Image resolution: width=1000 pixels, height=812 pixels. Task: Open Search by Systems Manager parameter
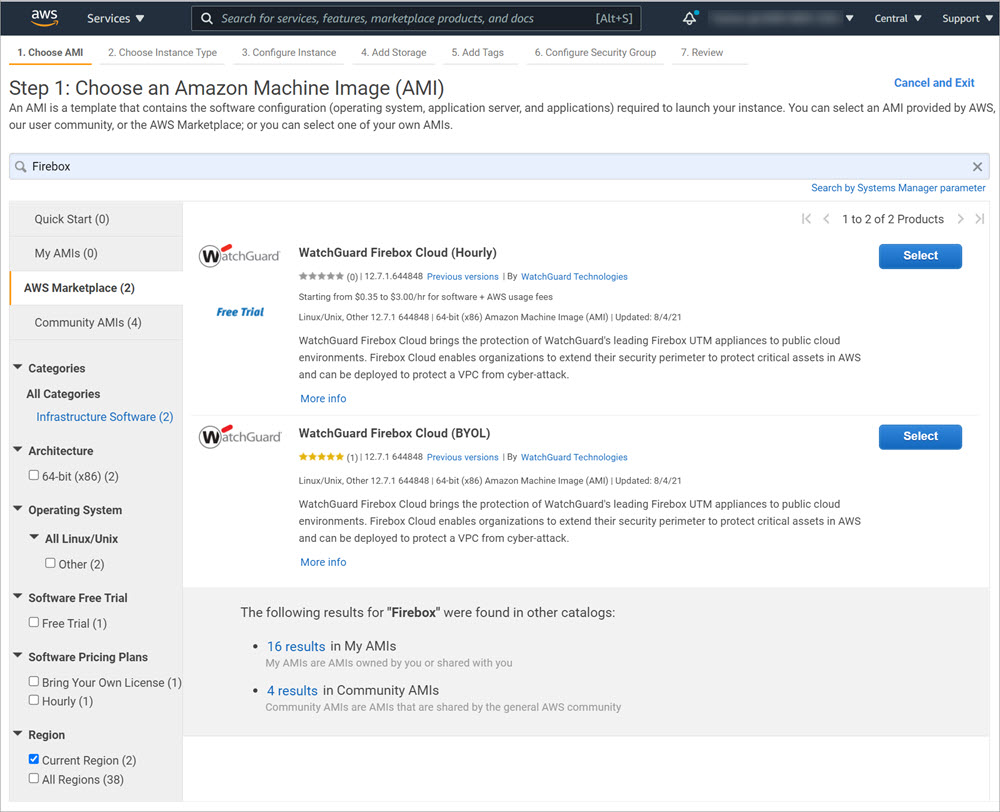coord(897,187)
